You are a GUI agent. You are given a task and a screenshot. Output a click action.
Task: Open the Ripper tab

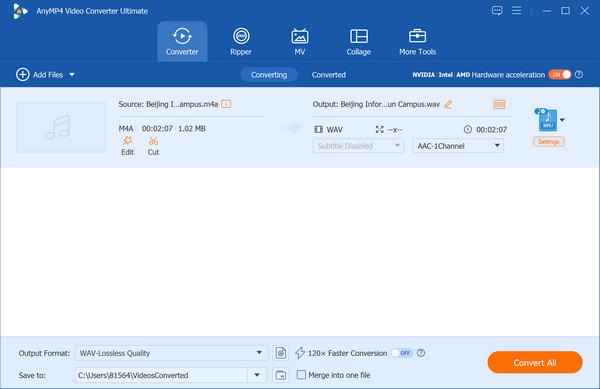point(241,41)
